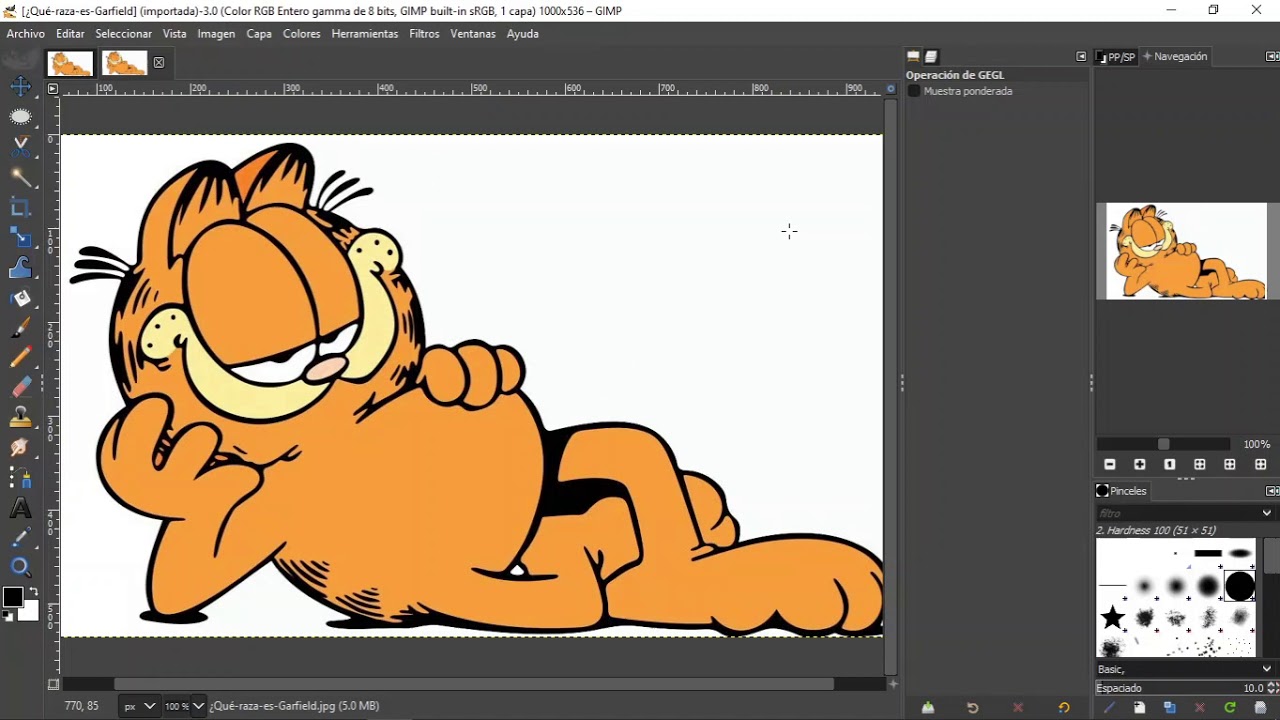Select the Paths tool
The height and width of the screenshot is (720, 1280).
point(20,477)
